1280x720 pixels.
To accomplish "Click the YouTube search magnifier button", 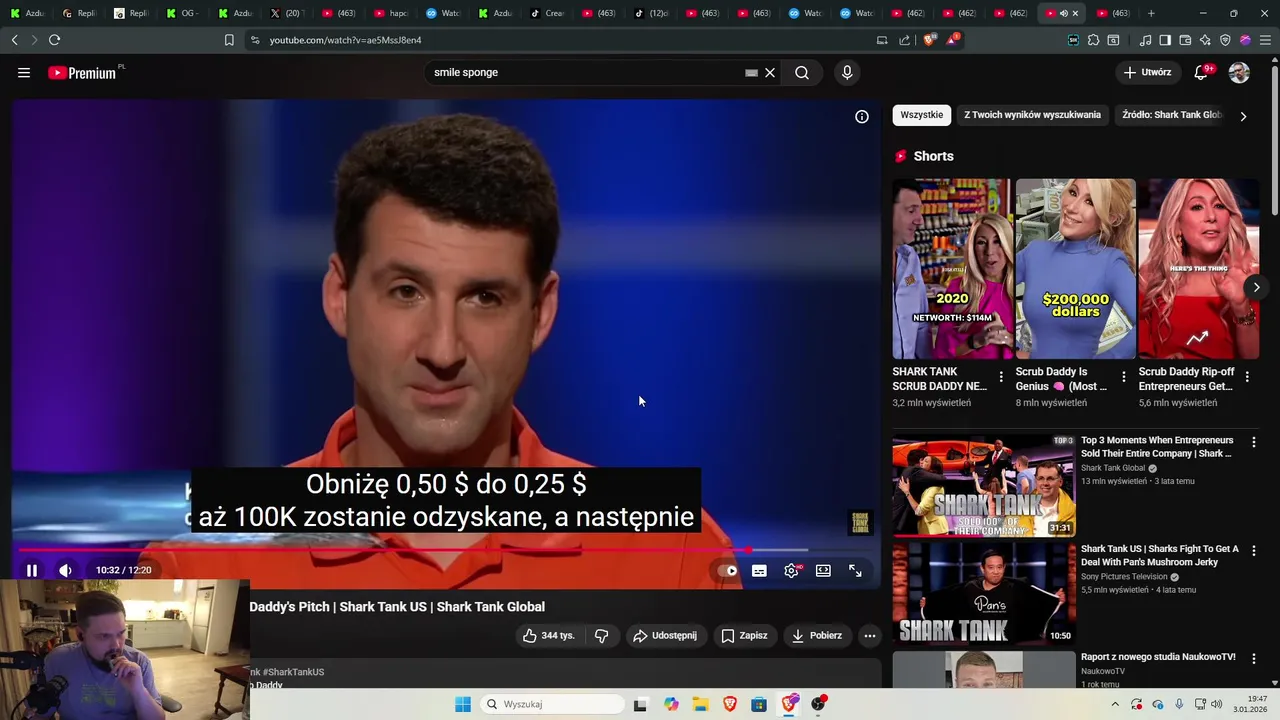I will click(802, 72).
